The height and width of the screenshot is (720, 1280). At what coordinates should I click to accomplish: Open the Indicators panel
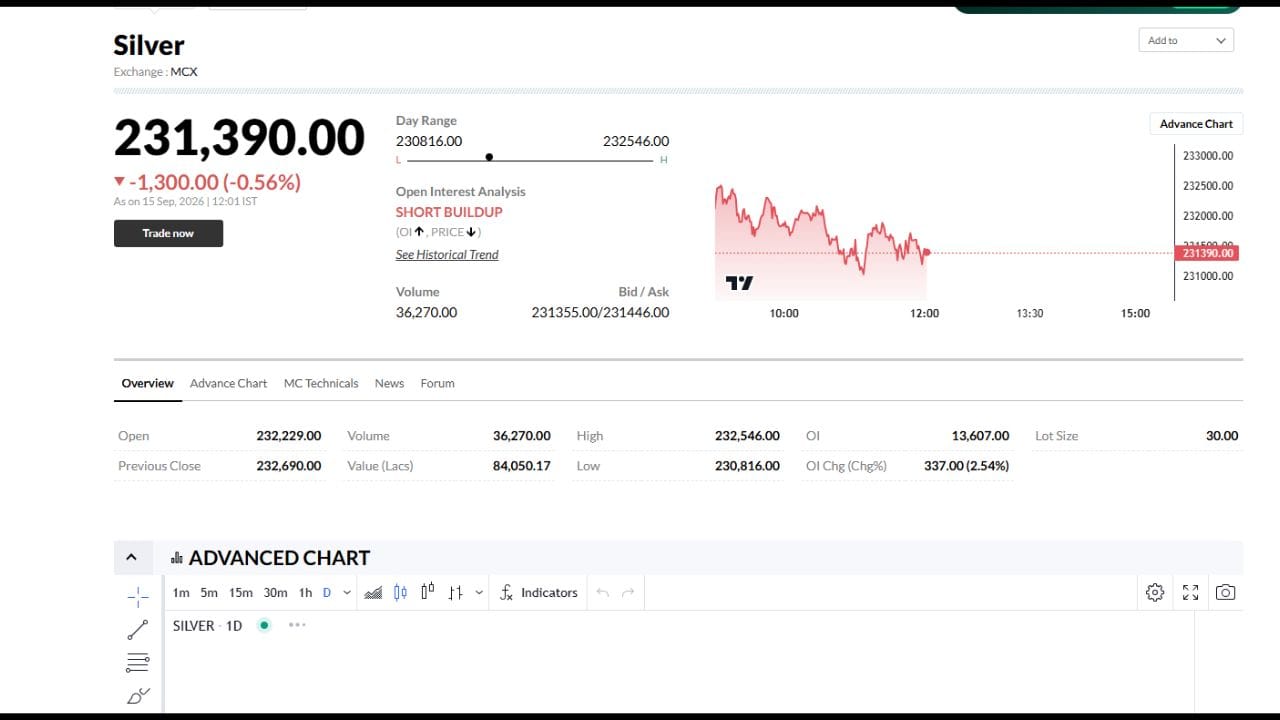[x=538, y=593]
